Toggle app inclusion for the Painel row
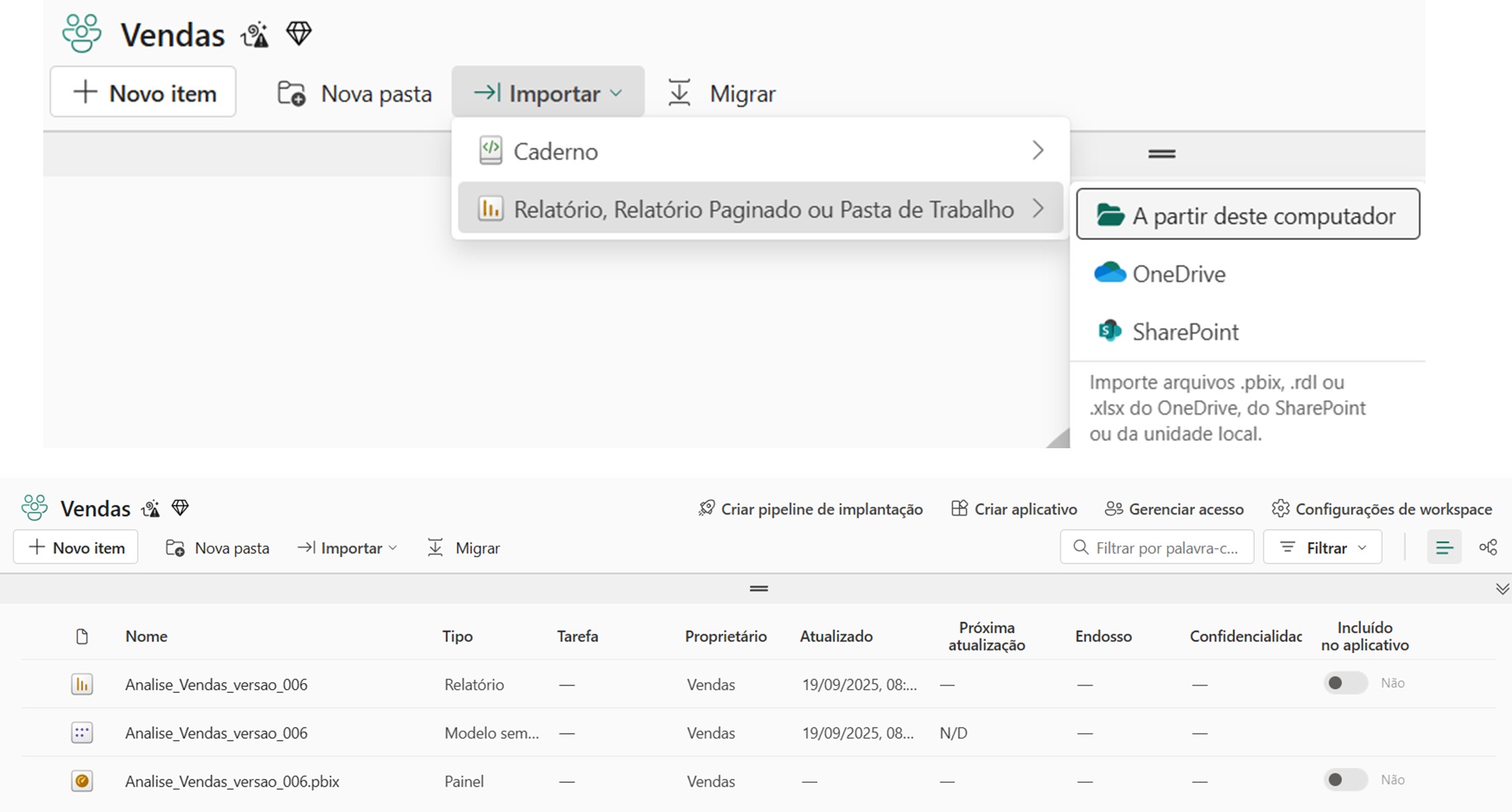Viewport: 1512px width, 812px height. pyautogui.click(x=1344, y=779)
